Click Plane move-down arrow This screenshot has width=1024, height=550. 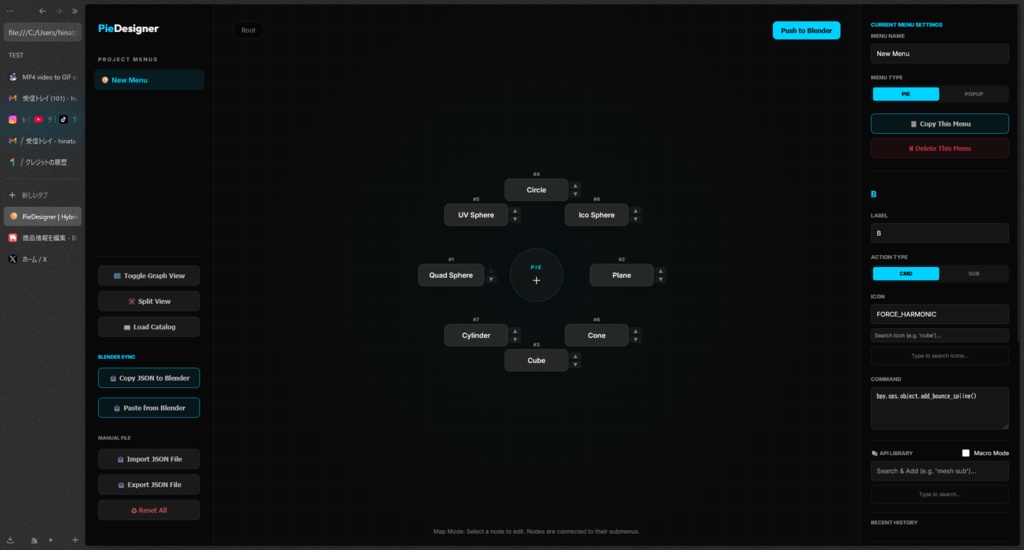tap(660, 280)
